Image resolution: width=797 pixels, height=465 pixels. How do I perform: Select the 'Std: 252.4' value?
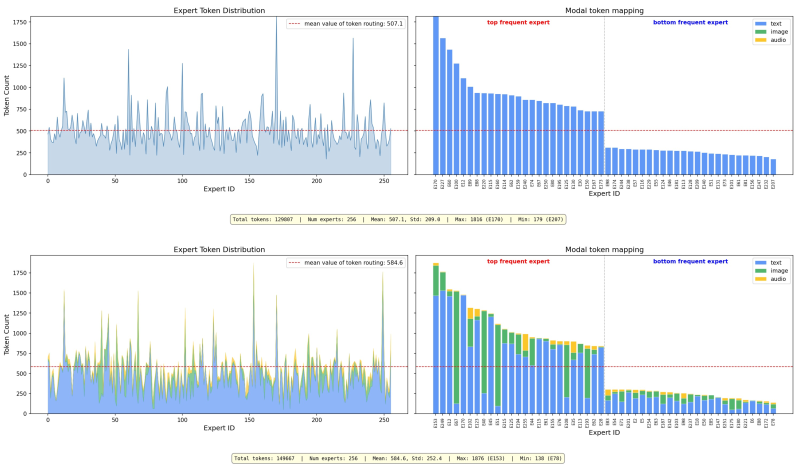tap(426, 458)
